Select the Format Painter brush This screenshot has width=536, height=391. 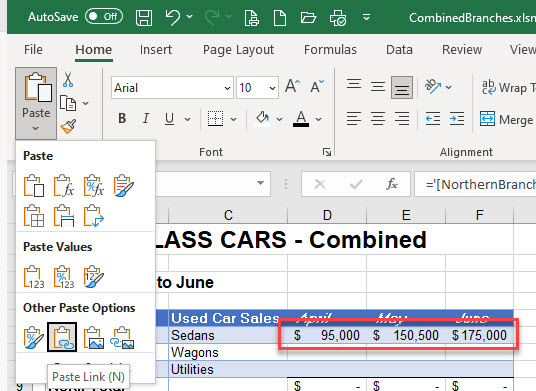[68, 126]
